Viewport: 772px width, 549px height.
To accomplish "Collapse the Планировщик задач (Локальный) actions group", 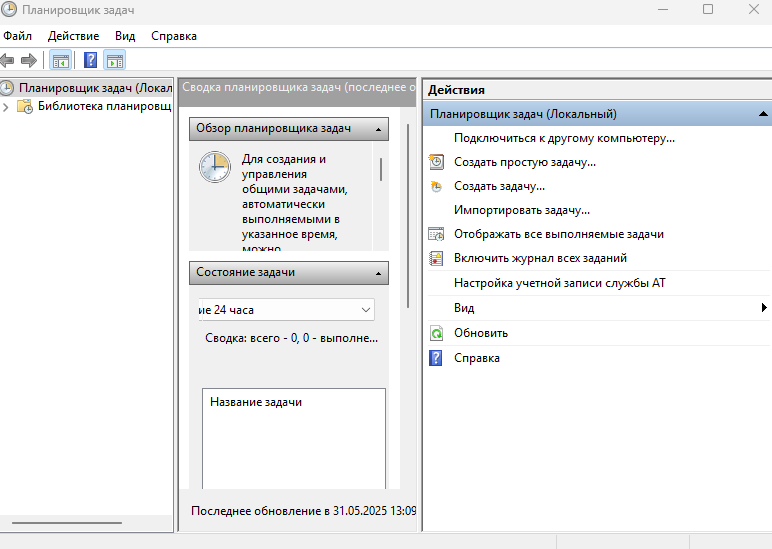I will (763, 114).
